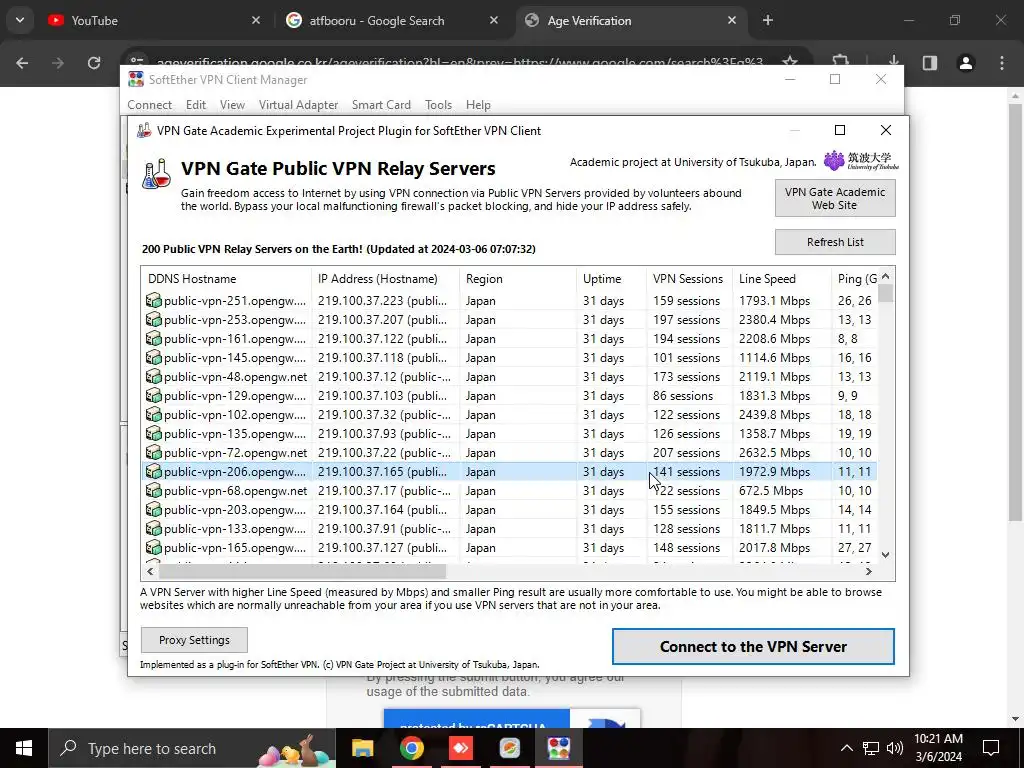Image resolution: width=1024 pixels, height=768 pixels.
Task: Click horizontal scrollbar left arrow
Action: click(150, 571)
